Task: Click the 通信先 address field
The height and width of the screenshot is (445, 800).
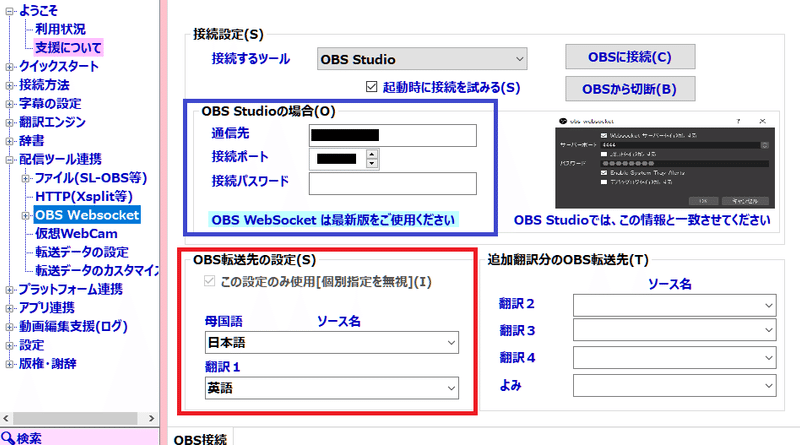Action: click(392, 135)
